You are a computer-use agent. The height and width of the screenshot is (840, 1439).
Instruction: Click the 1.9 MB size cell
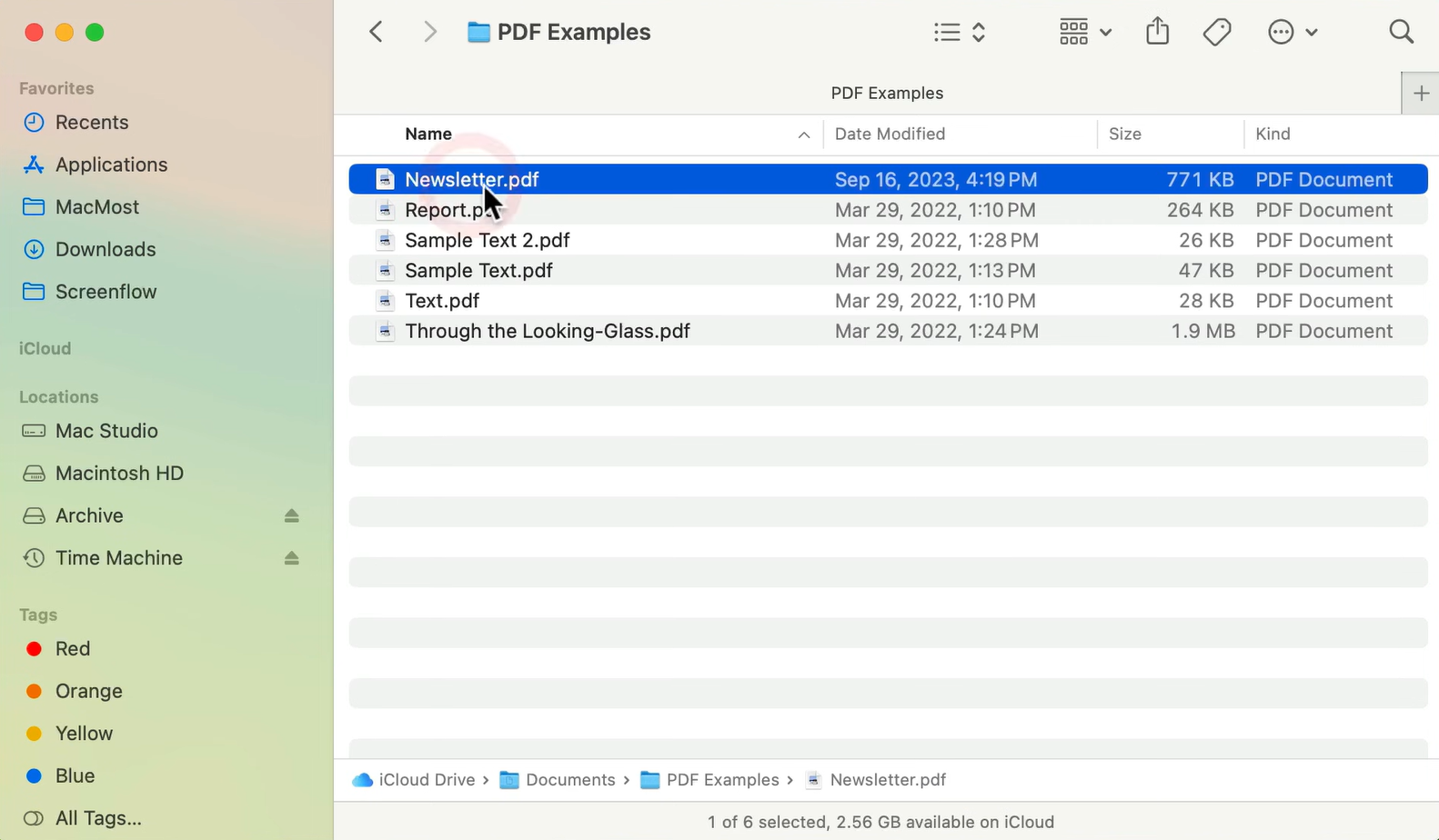1203,331
